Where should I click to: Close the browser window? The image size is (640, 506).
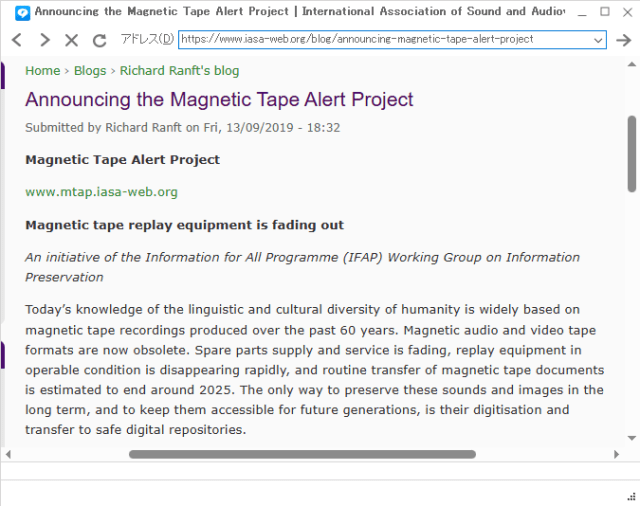(x=627, y=12)
